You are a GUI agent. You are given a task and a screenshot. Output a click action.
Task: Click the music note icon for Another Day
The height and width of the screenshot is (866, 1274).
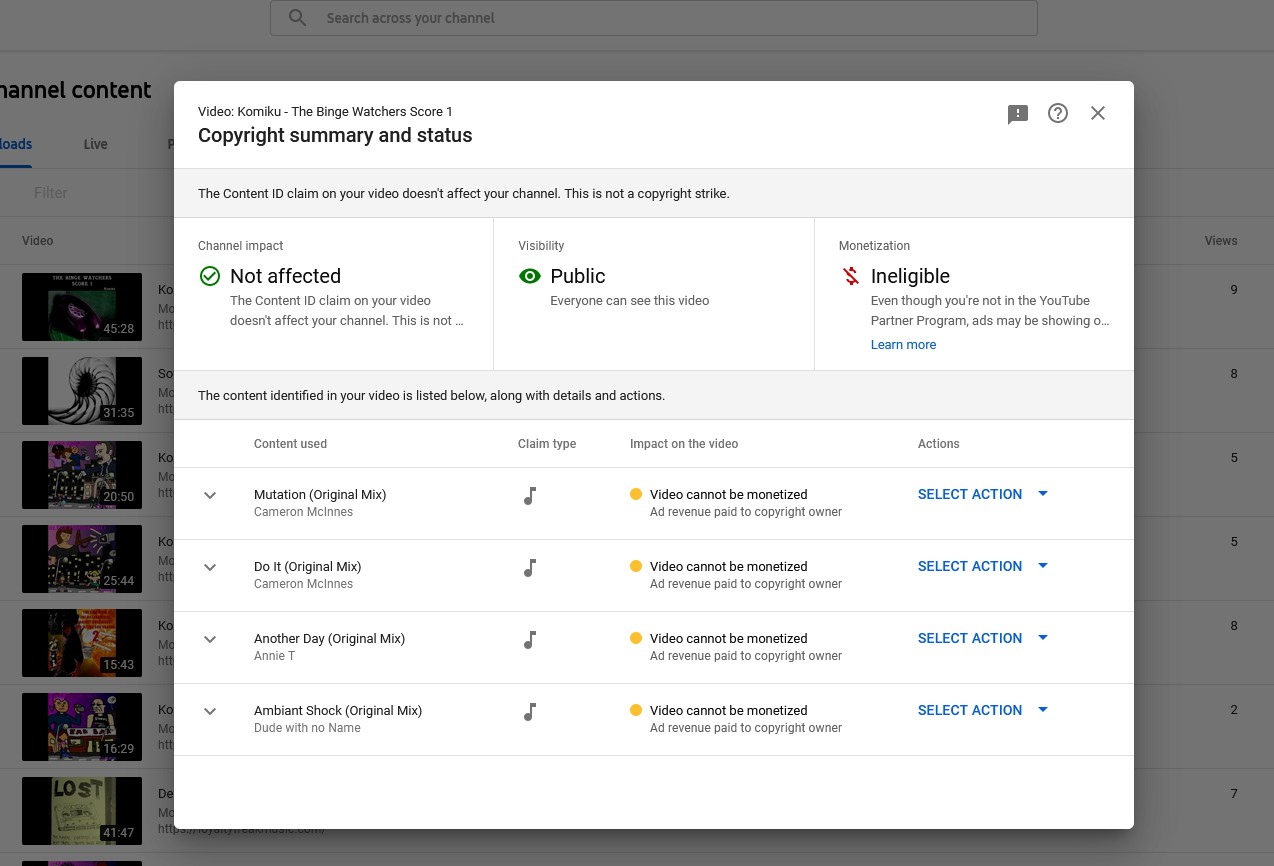530,639
